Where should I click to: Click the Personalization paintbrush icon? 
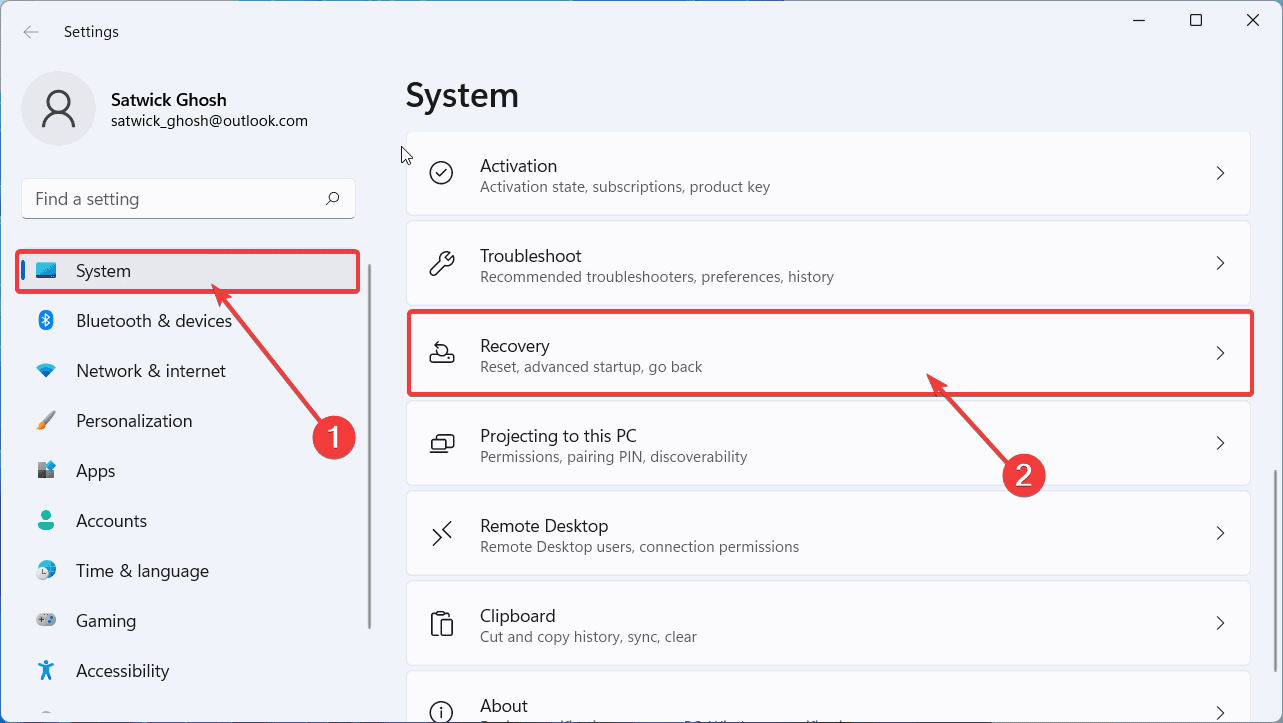point(46,421)
